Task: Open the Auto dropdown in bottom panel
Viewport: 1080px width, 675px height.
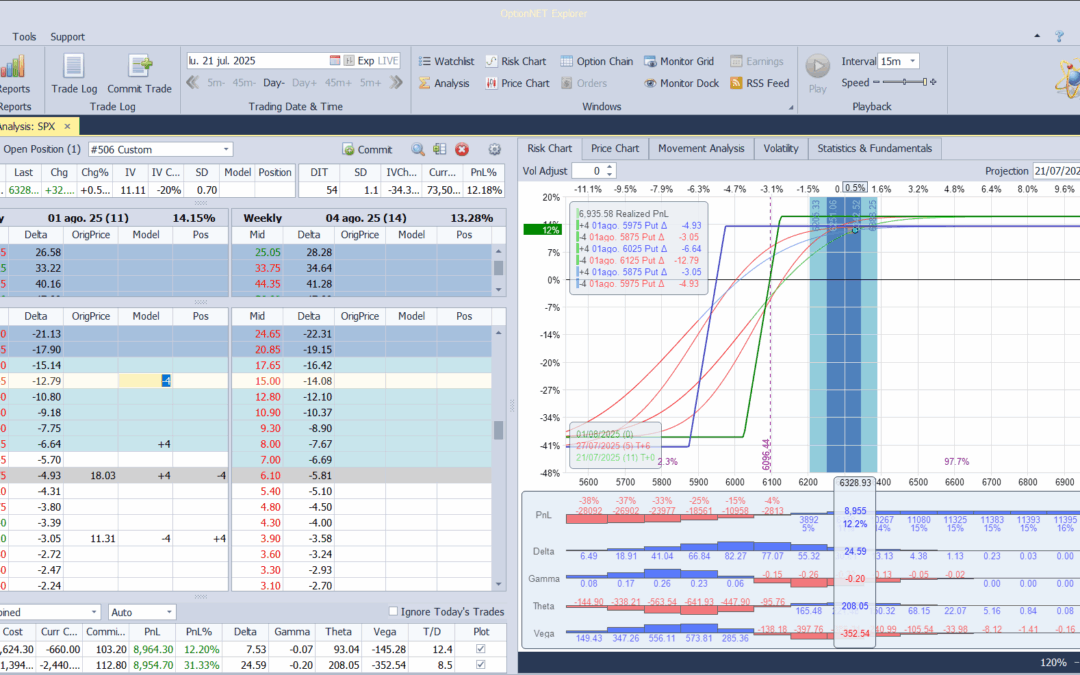Action: [168, 612]
